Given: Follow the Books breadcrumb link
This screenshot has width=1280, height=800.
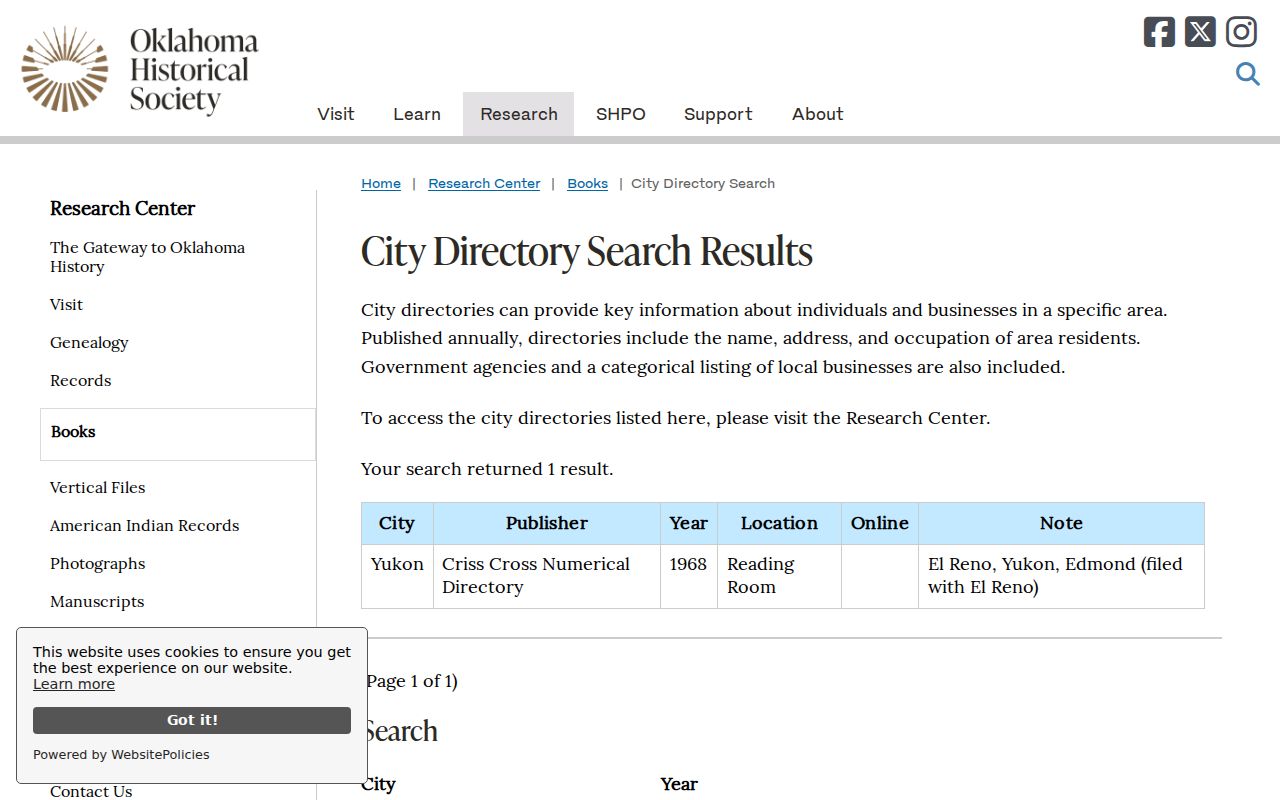Looking at the screenshot, I should (x=587, y=183).
